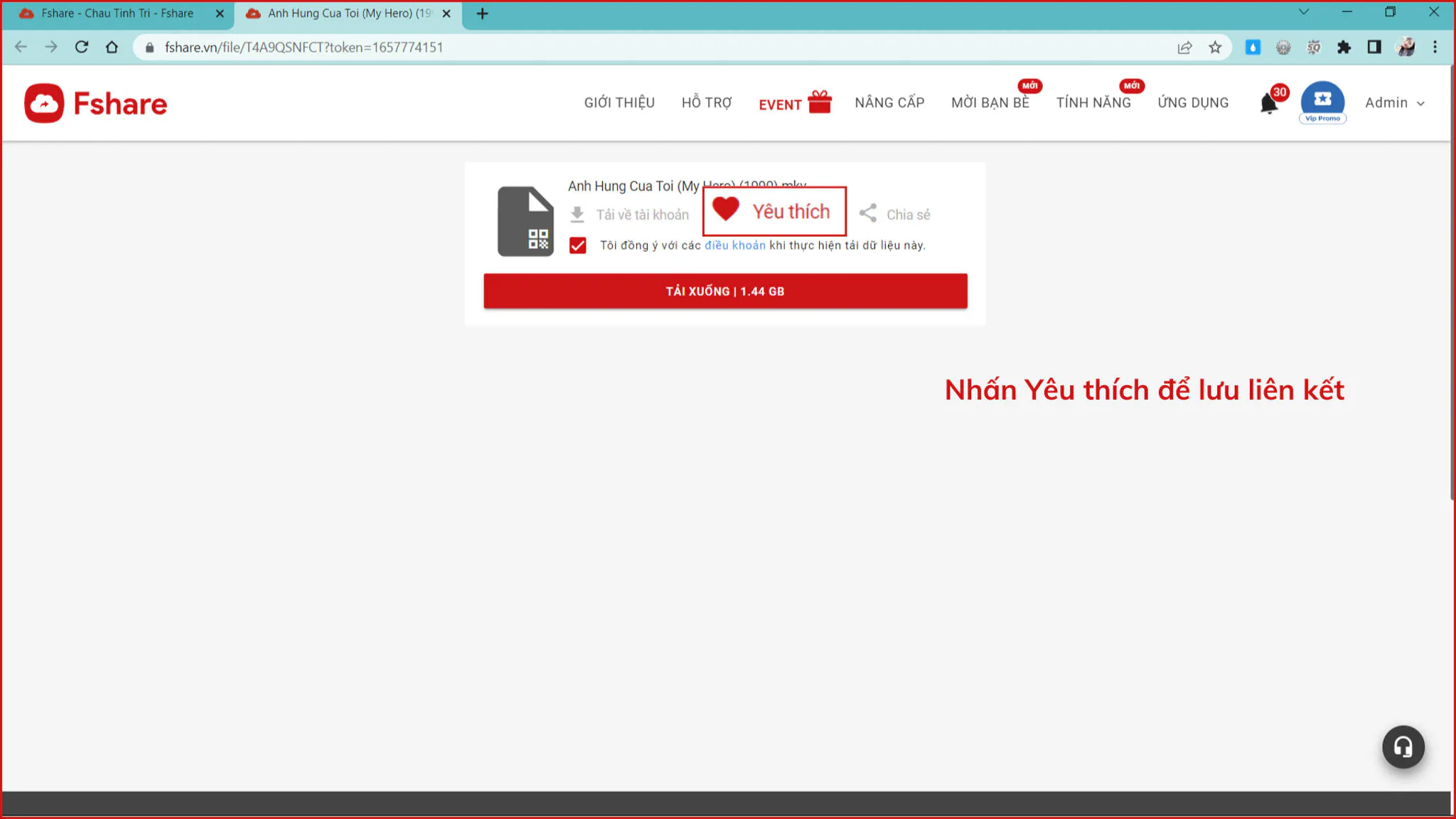This screenshot has width=1456, height=819.
Task: Click the address bar URL
Action: point(304,47)
